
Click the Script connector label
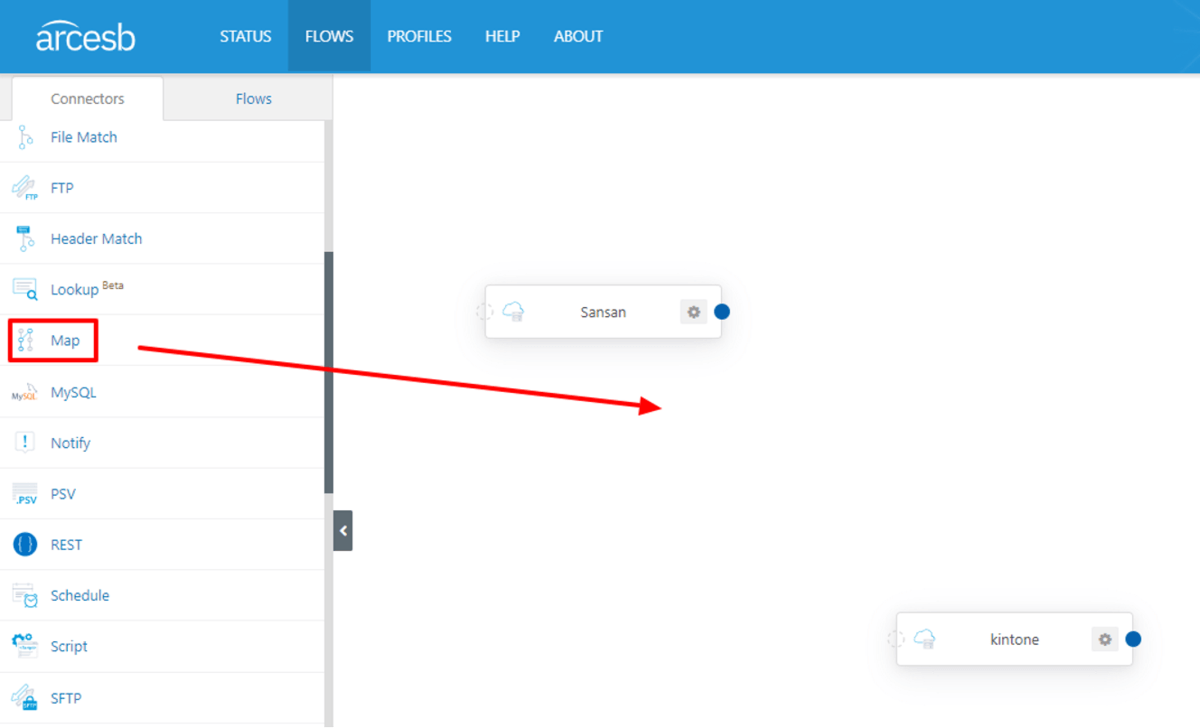pos(69,647)
